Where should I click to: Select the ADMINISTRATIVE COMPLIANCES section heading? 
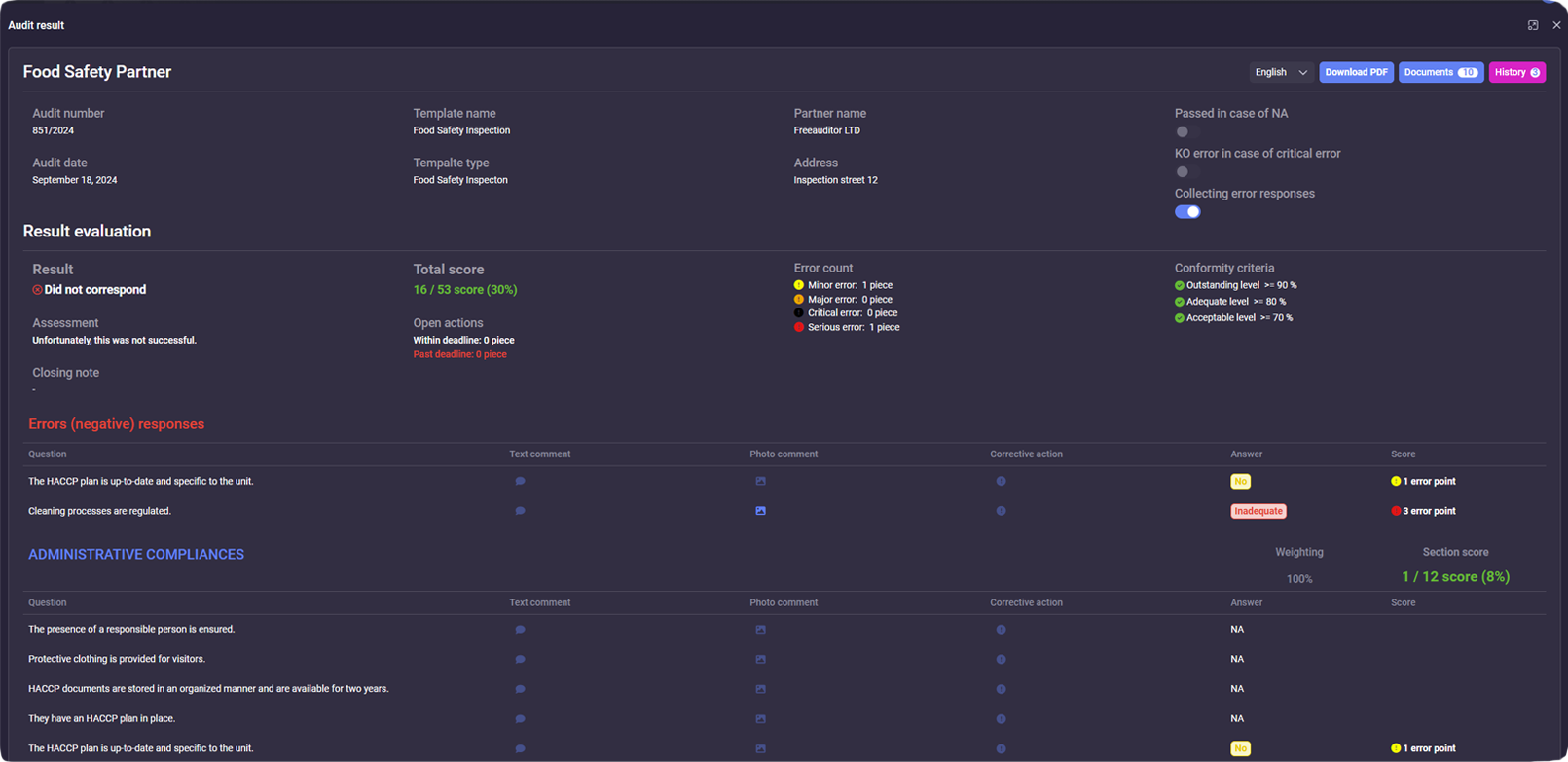(x=136, y=554)
